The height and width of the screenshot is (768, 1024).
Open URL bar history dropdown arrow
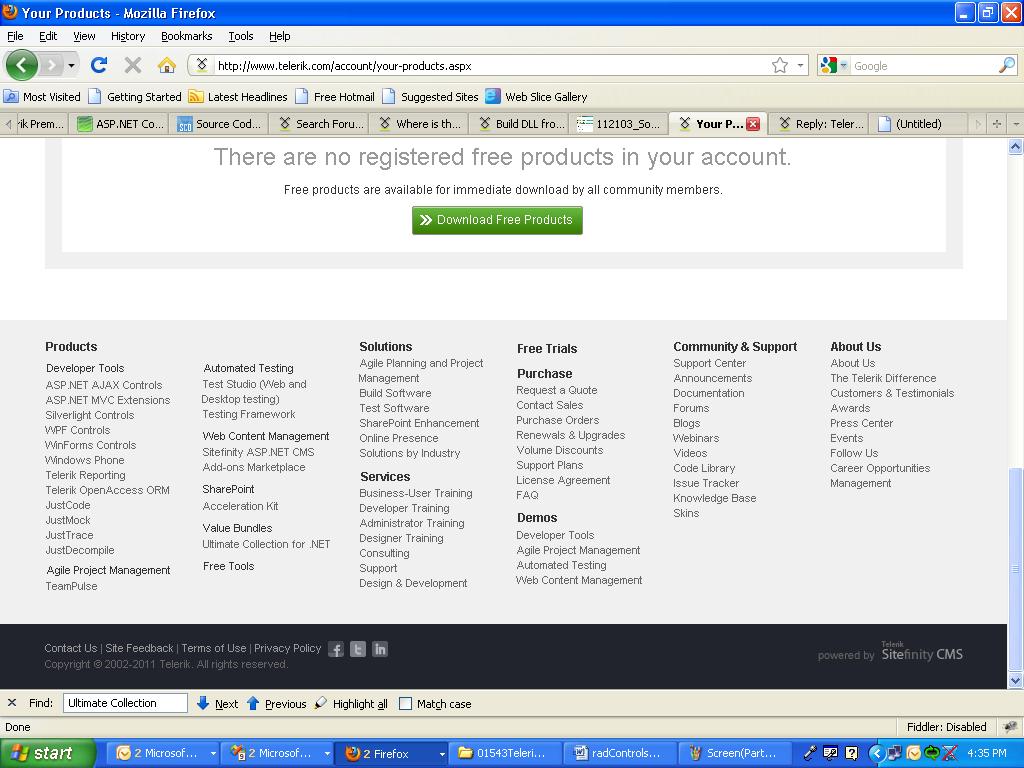click(800, 65)
